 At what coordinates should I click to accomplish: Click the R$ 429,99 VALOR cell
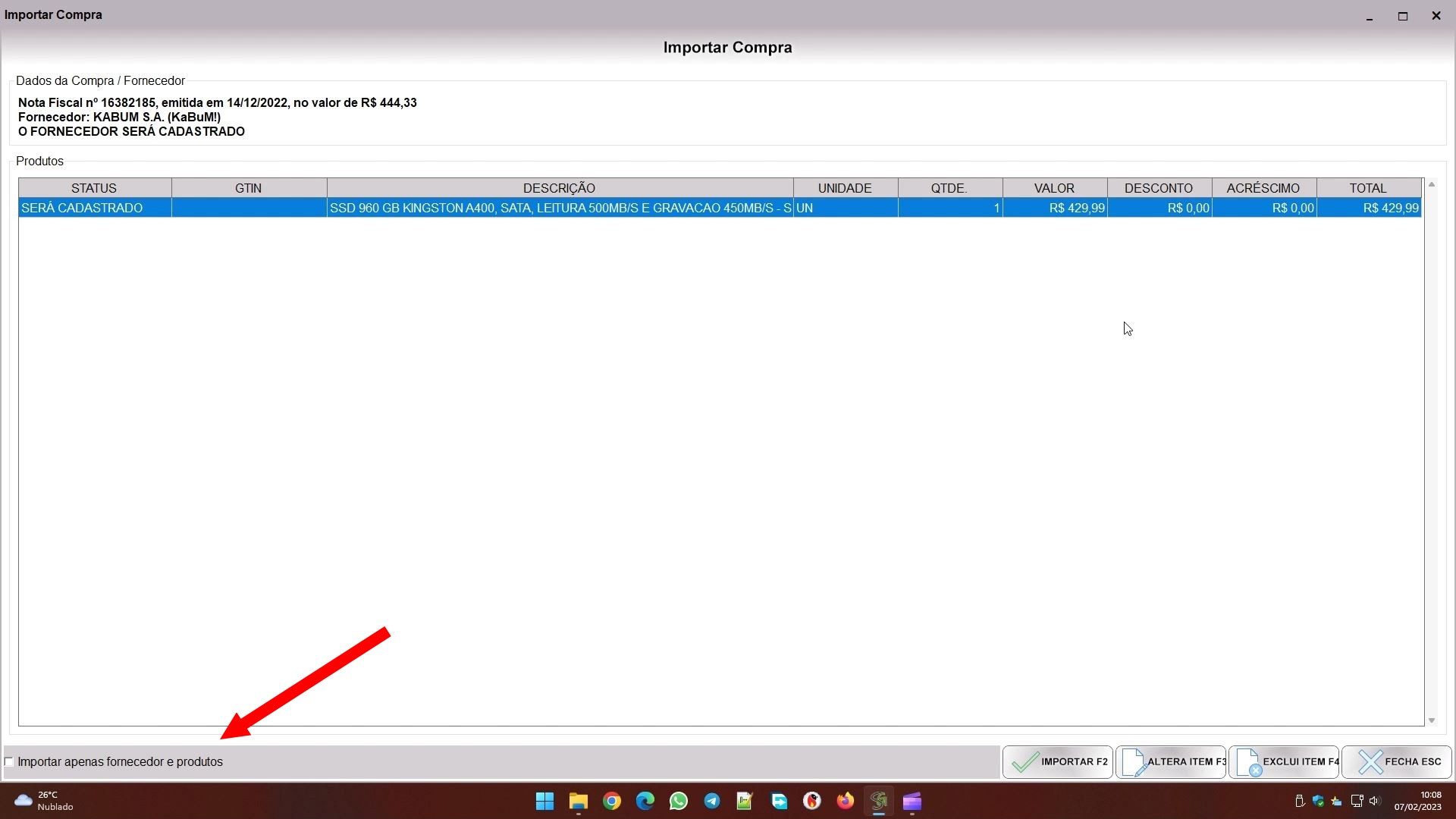(1055, 208)
